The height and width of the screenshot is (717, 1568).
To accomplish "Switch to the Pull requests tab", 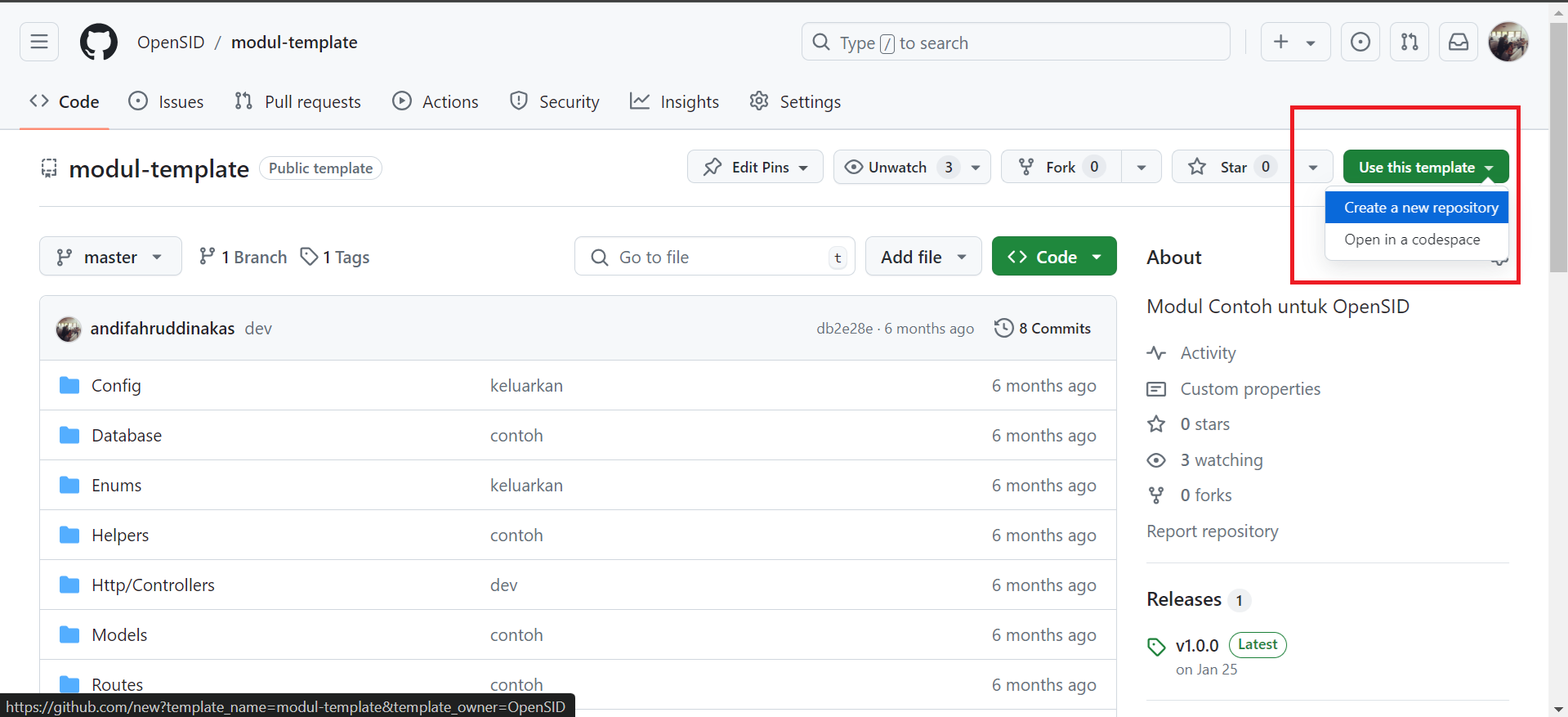I will click(x=297, y=101).
